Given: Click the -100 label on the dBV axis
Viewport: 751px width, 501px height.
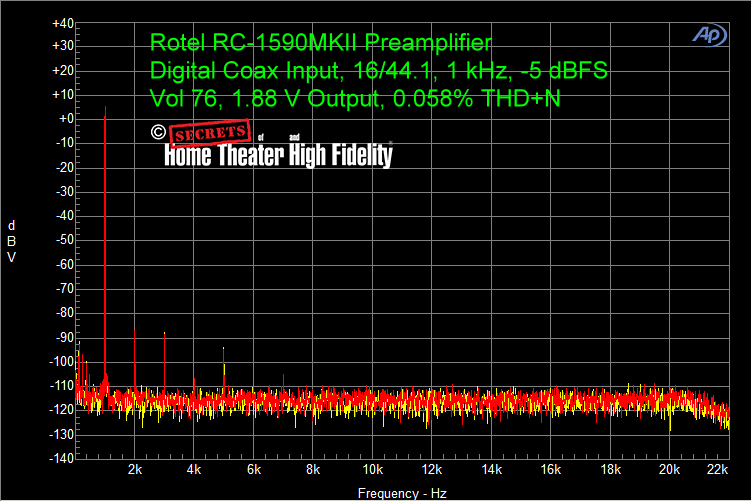Looking at the screenshot, I should click(62, 361).
